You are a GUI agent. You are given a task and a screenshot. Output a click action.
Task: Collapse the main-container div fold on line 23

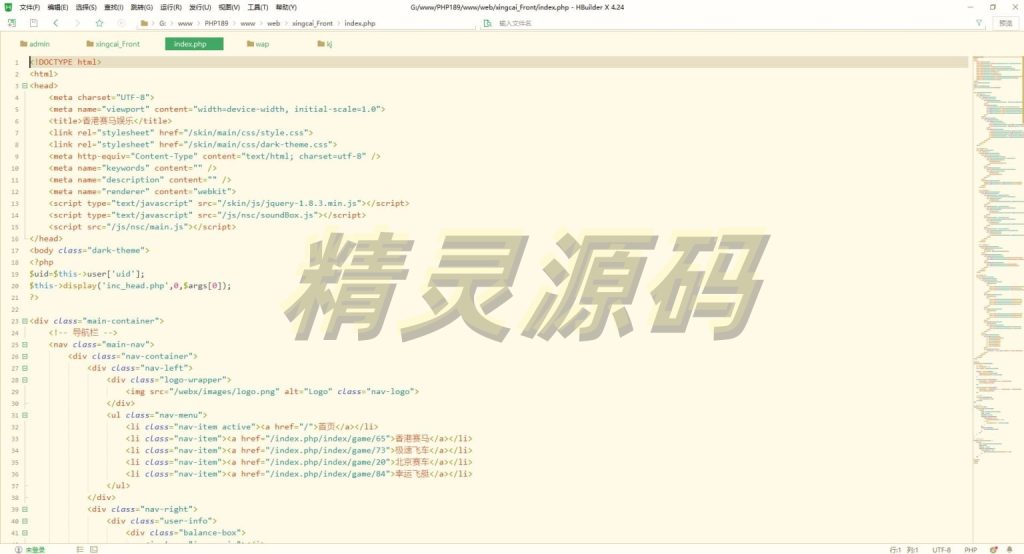click(25, 321)
